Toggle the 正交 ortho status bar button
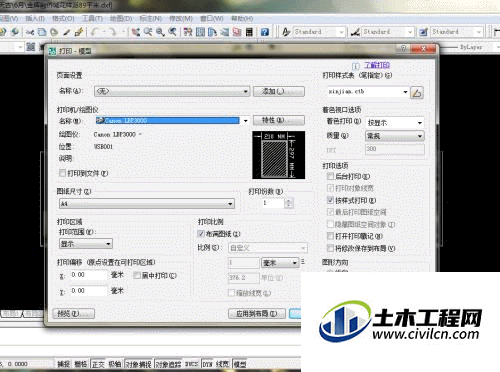This screenshot has width=500, height=372. pos(98,364)
